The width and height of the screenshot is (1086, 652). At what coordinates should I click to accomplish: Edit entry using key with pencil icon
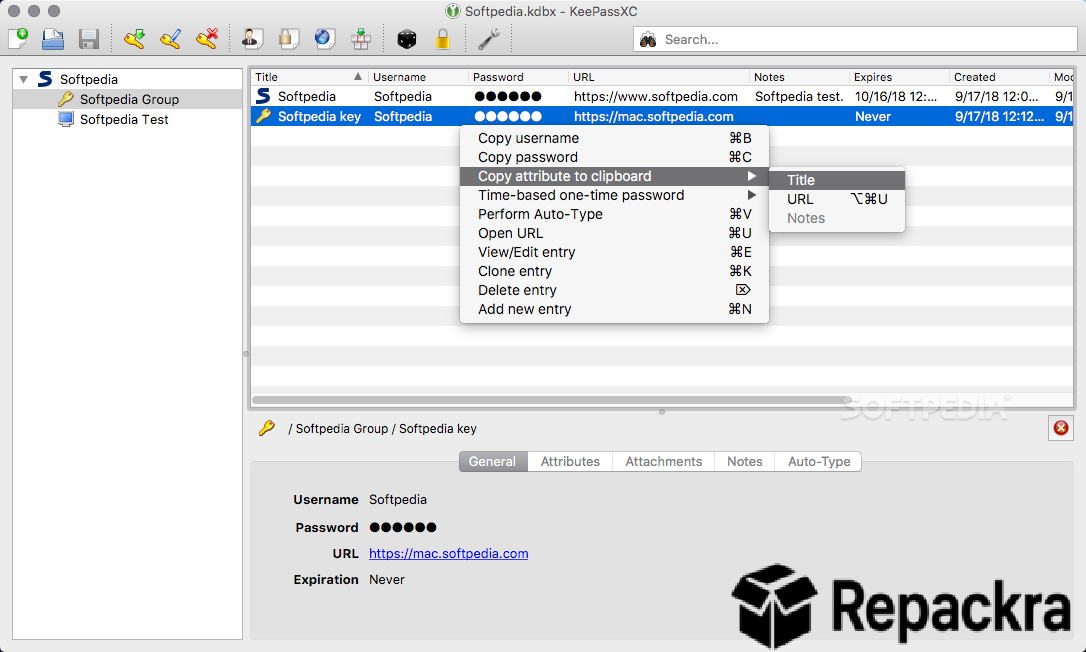[170, 39]
